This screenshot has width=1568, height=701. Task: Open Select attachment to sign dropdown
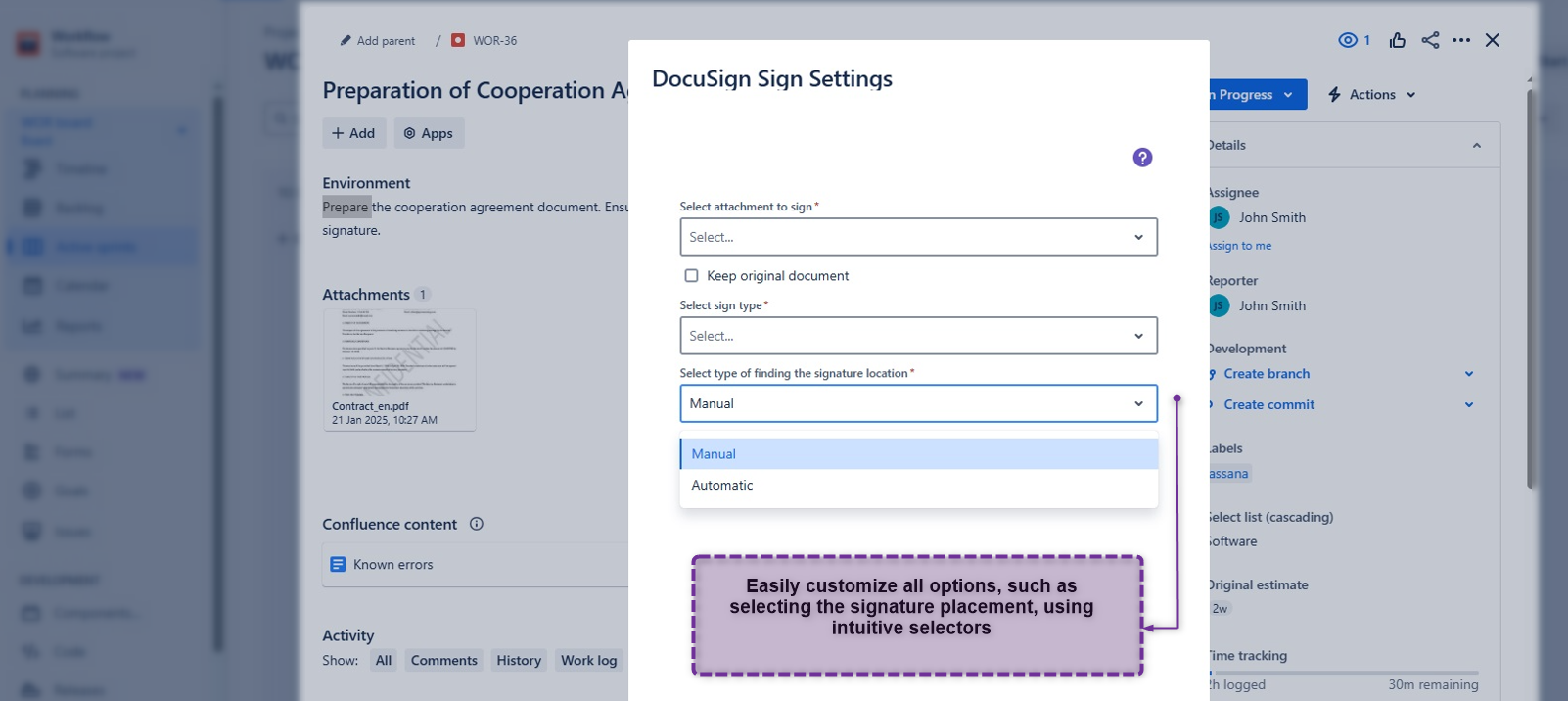[918, 237]
